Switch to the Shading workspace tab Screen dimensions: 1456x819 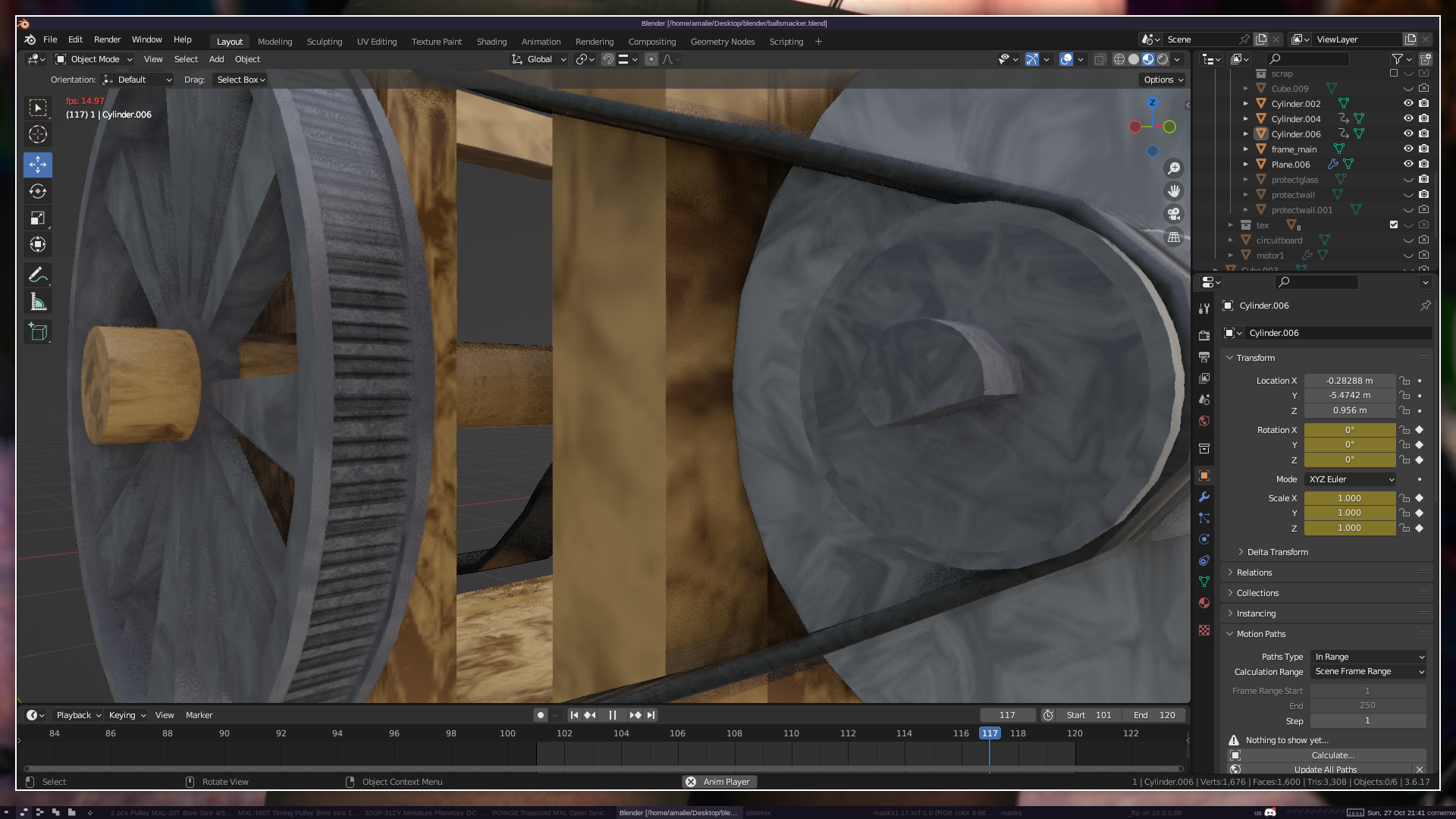click(x=491, y=42)
